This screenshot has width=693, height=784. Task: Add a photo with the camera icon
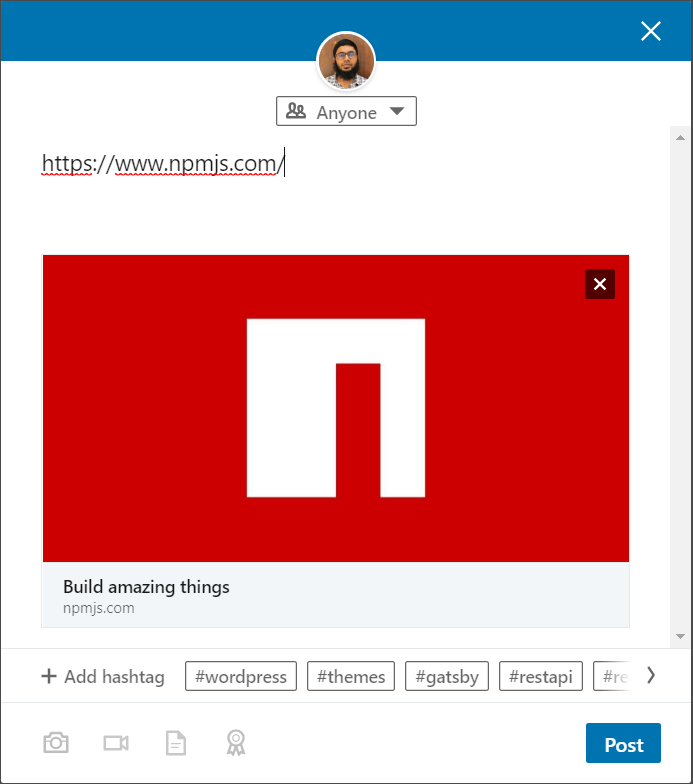click(x=56, y=743)
